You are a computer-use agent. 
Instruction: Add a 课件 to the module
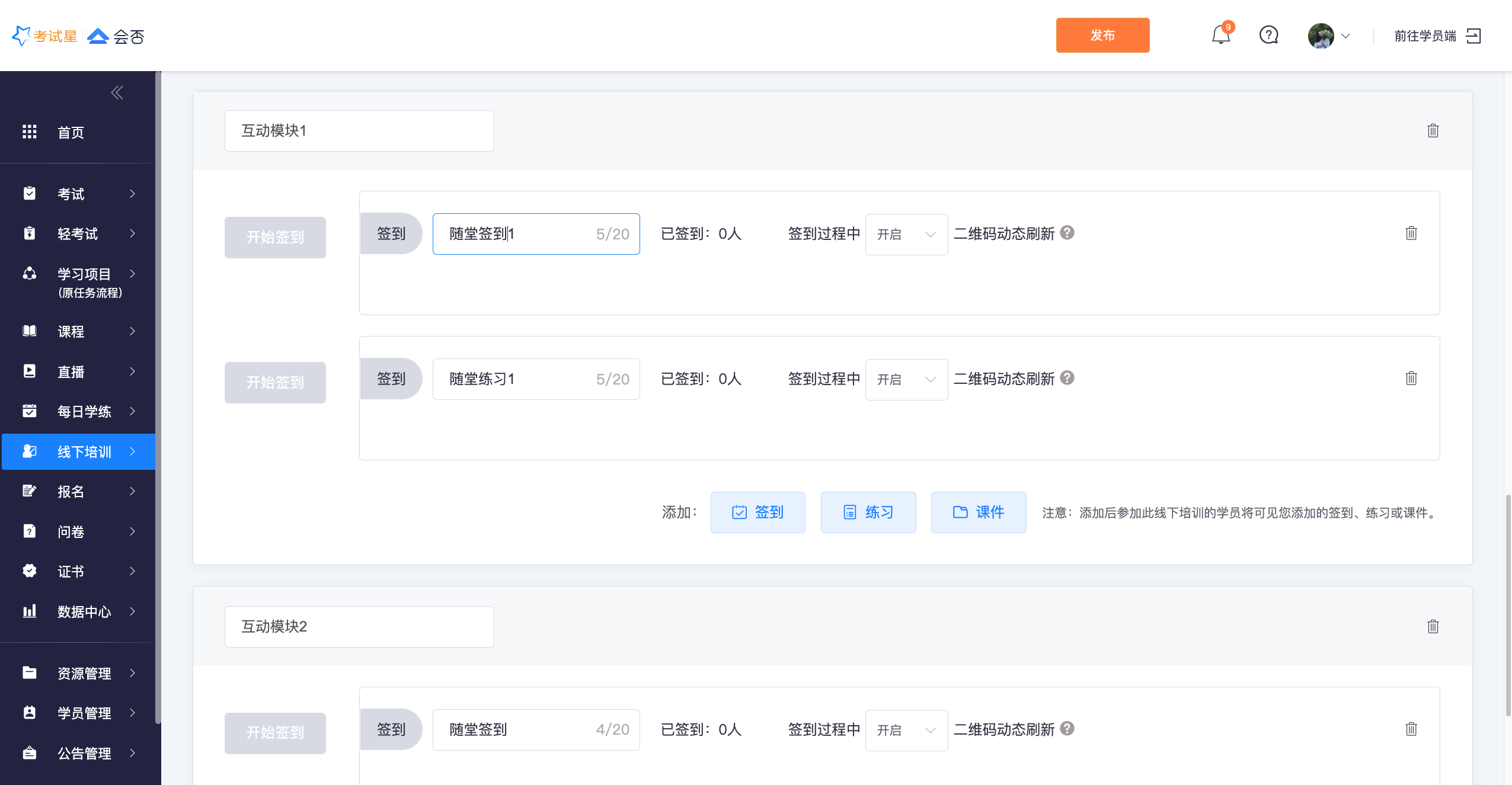[x=978, y=512]
